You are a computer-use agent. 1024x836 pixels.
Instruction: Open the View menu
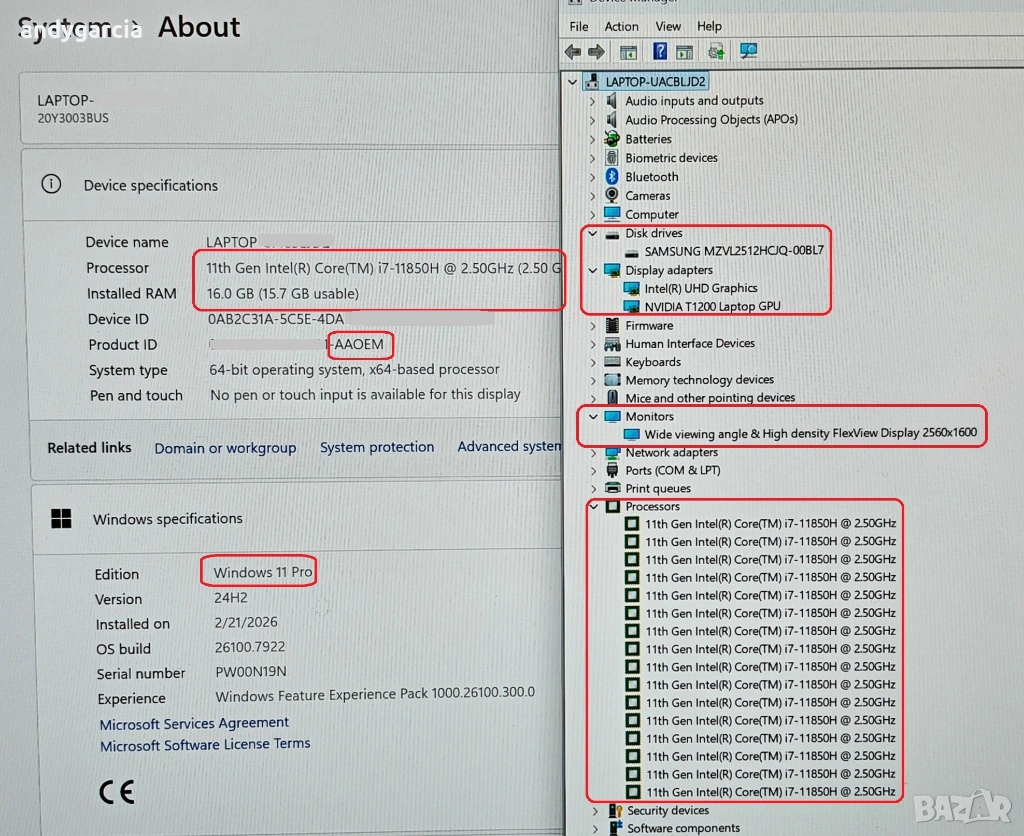[x=668, y=27]
